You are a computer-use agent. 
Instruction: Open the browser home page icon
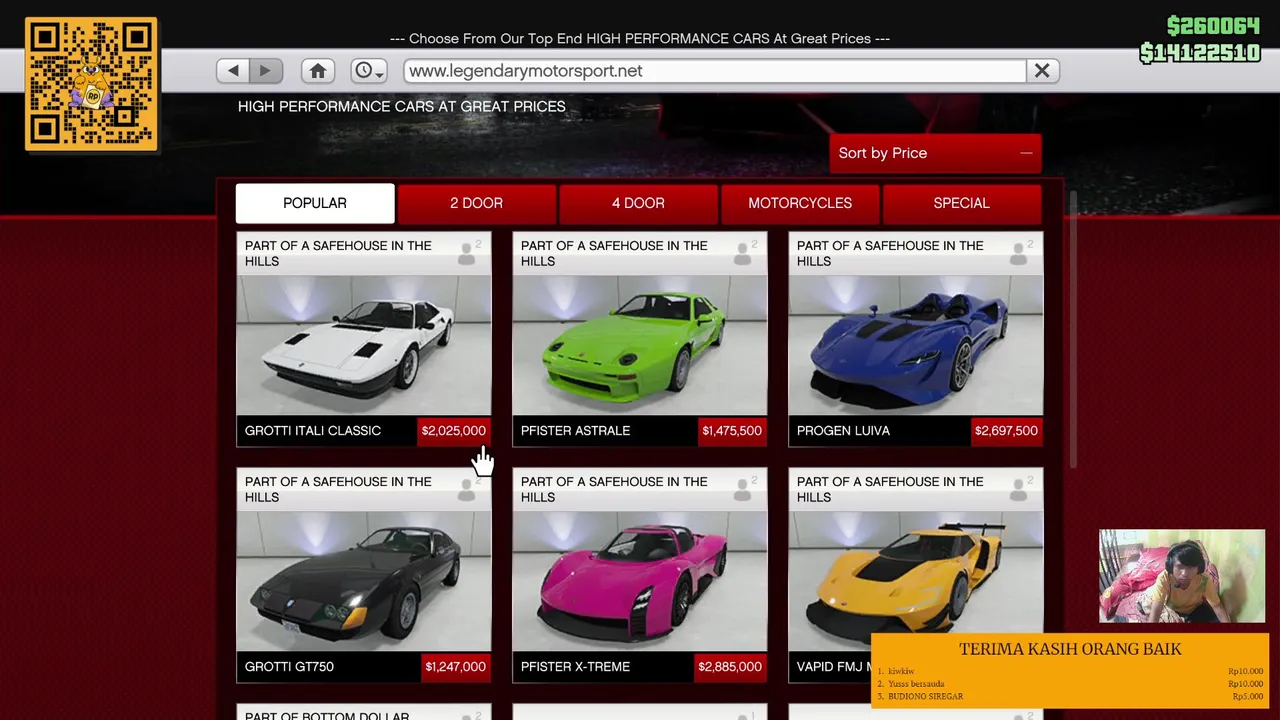point(318,71)
